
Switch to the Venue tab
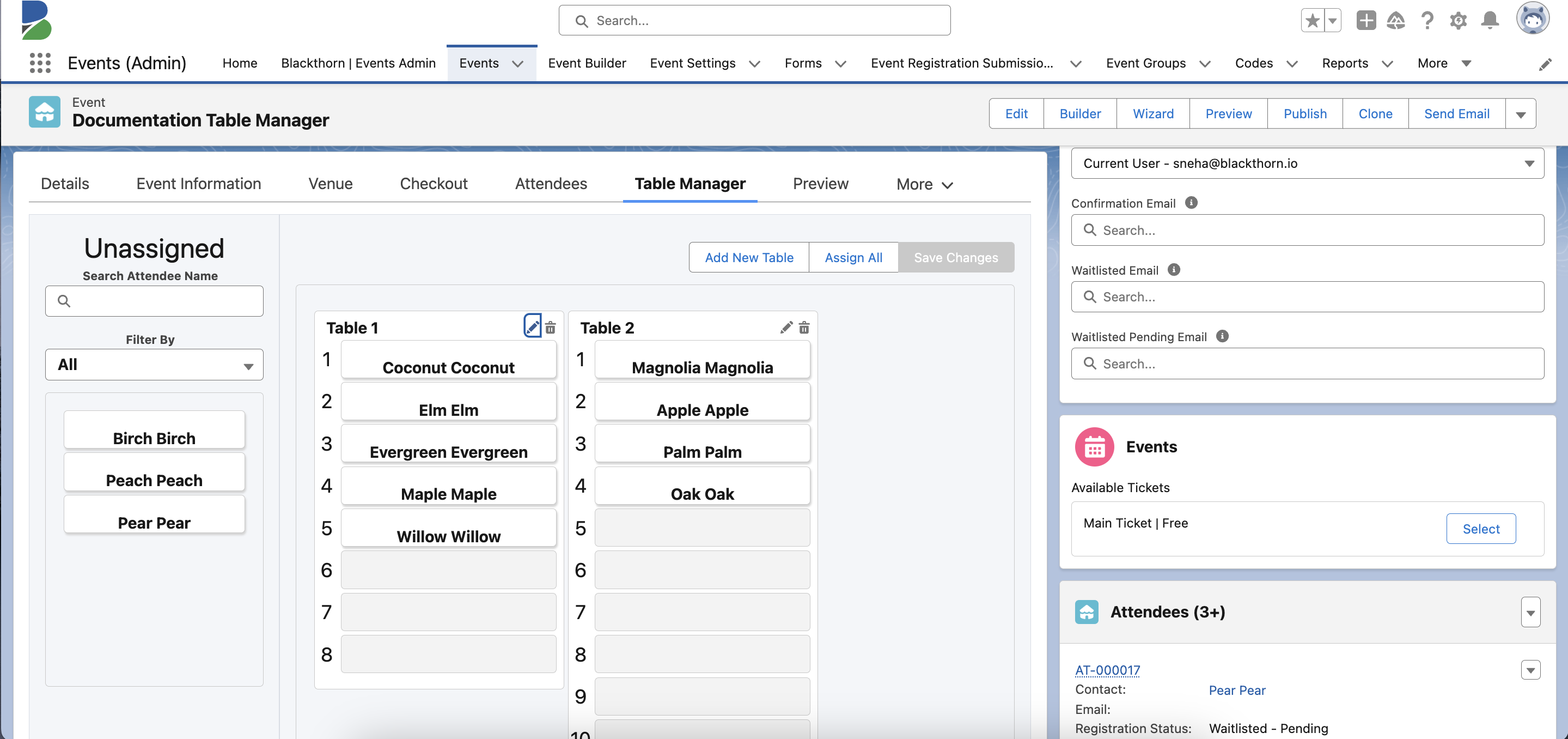pyautogui.click(x=331, y=183)
